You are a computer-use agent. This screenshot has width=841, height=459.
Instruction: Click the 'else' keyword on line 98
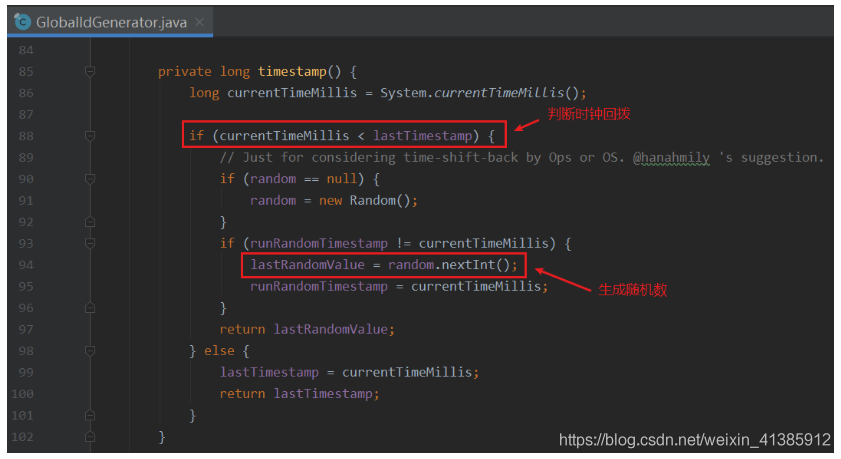(x=219, y=351)
